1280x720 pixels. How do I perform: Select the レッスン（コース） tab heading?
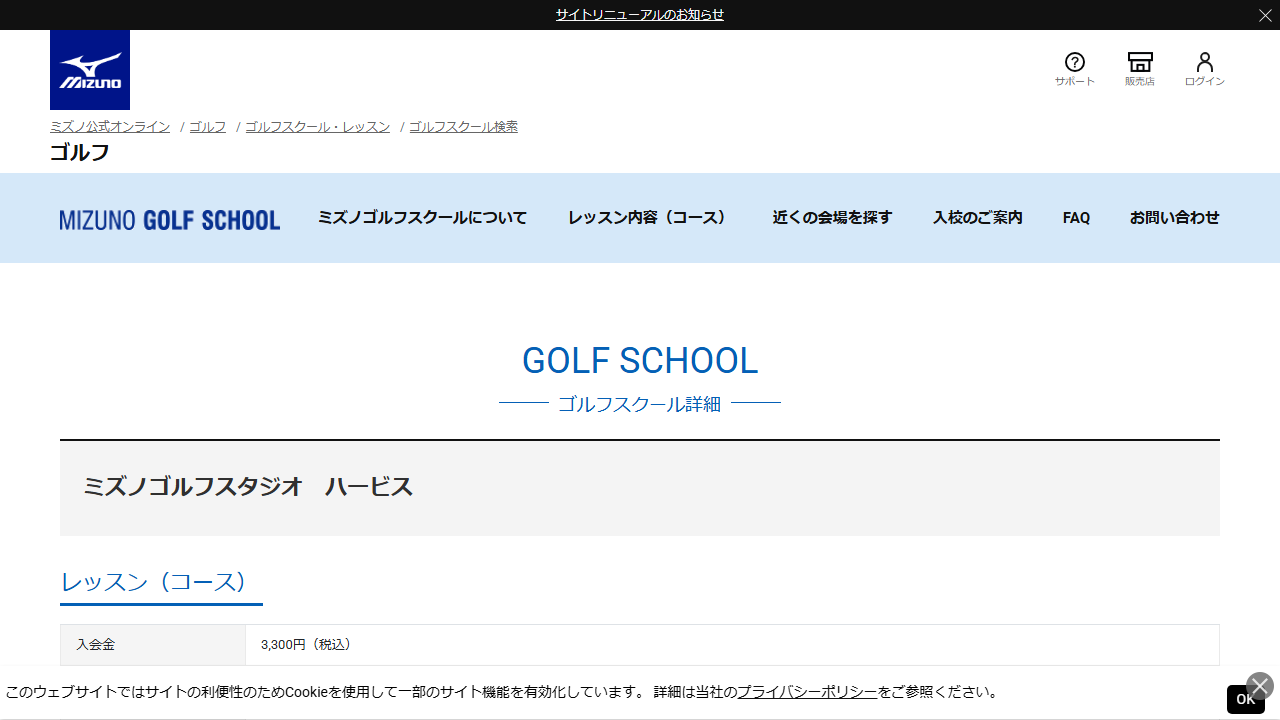pyautogui.click(x=161, y=583)
